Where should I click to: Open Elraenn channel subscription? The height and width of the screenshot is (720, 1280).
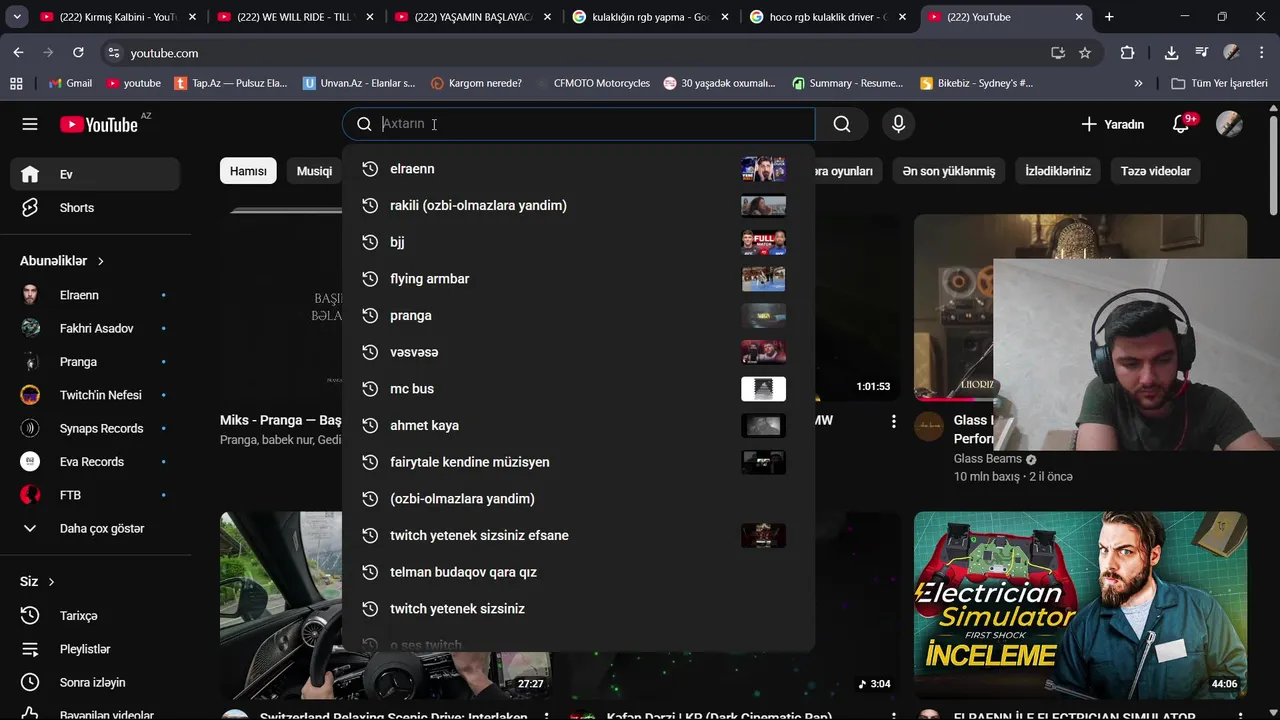(95, 295)
